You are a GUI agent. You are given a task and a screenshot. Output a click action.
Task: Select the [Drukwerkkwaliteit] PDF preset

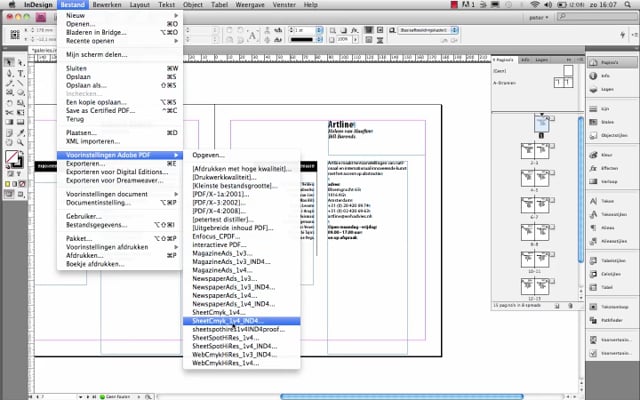[242, 177]
